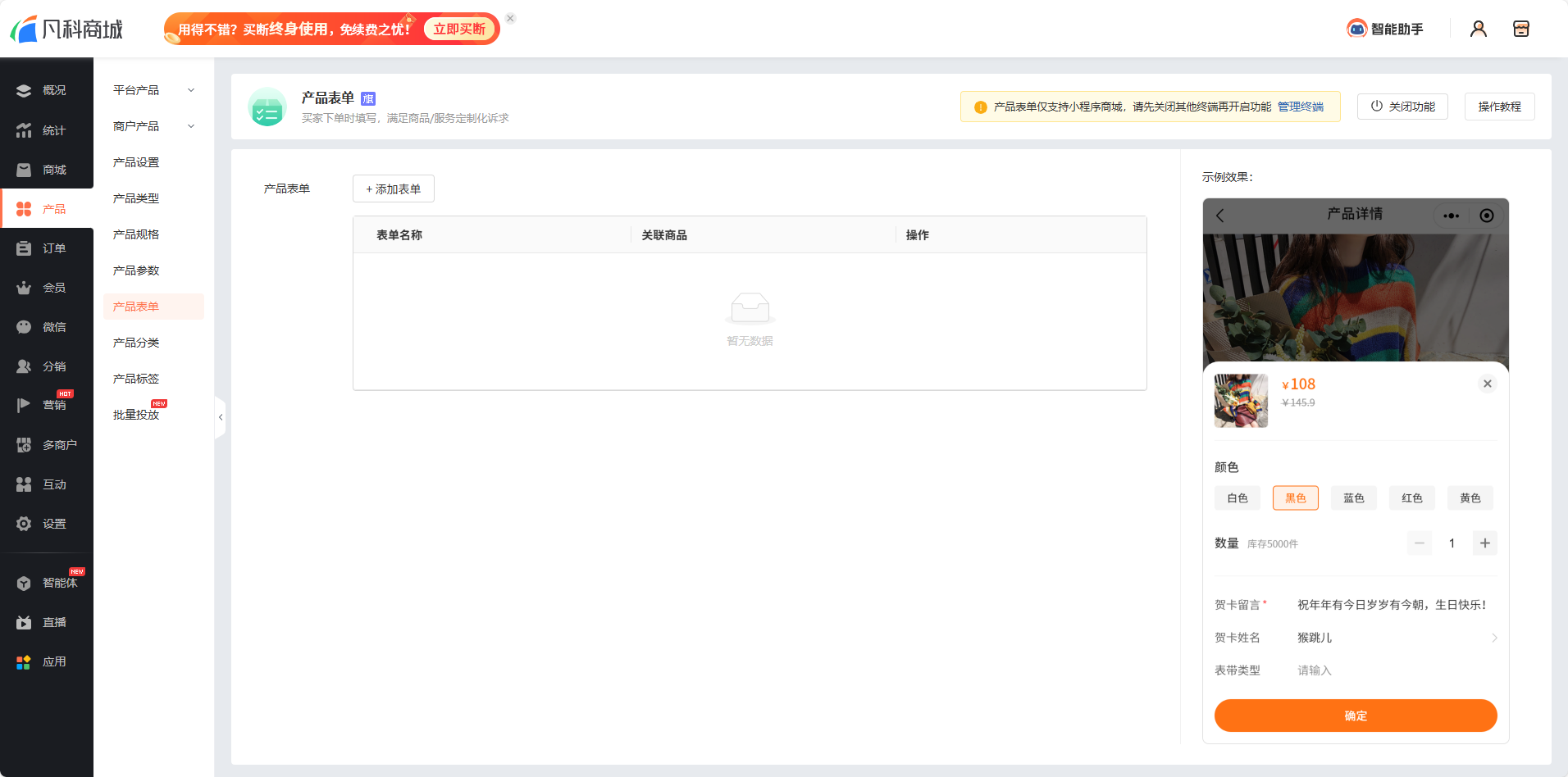Click the 分销 distribution icon
This screenshot has width=1568, height=777.
pos(24,366)
